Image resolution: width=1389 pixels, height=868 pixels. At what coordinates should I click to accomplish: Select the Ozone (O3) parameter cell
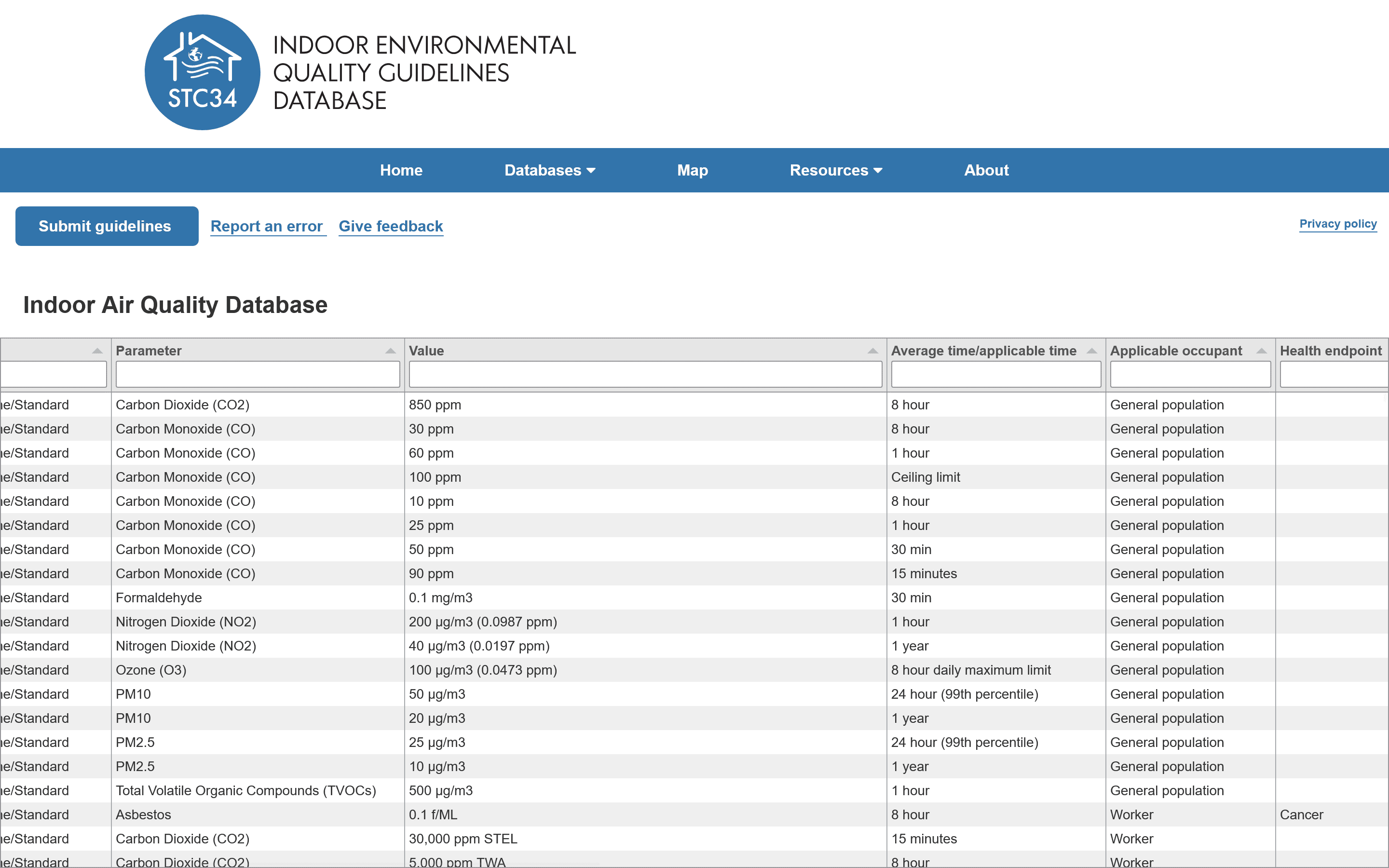[258, 670]
